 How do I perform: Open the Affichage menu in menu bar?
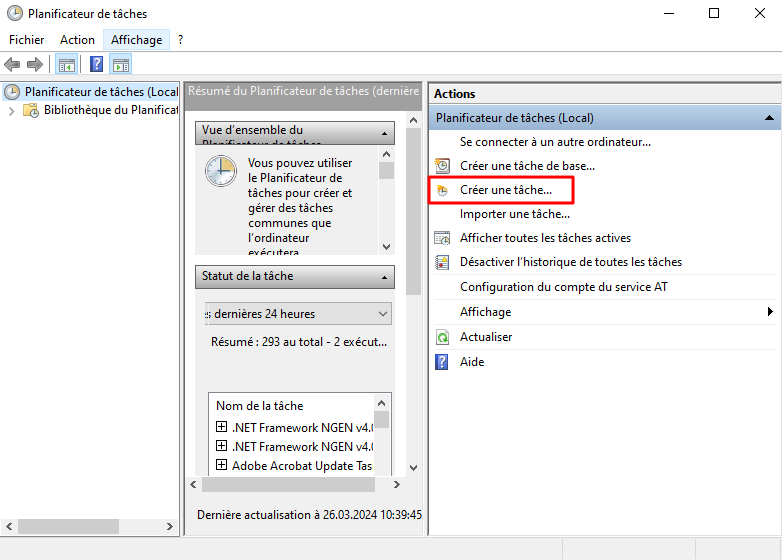136,40
